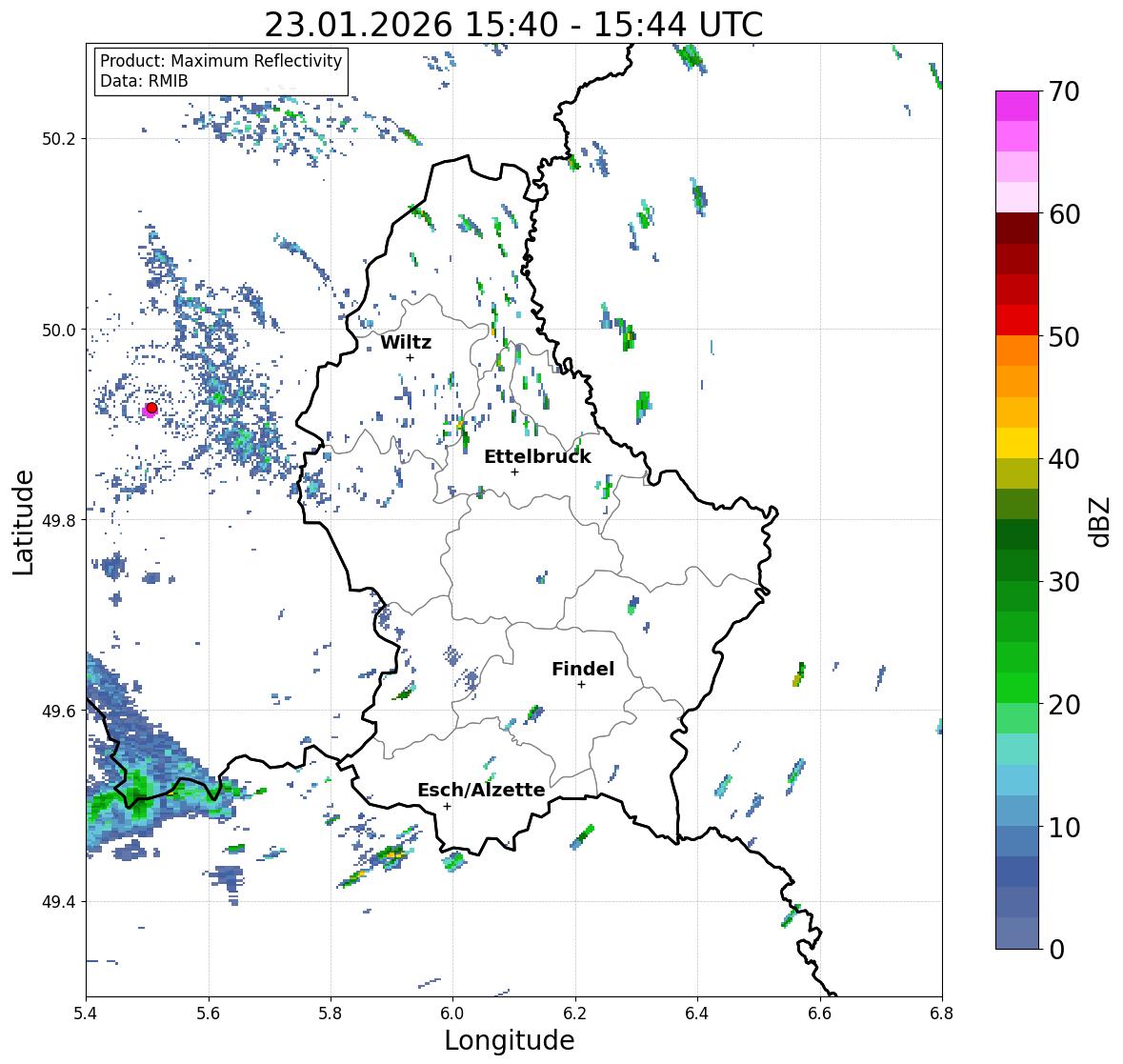Click the 'Data: RMIB' text in legend box
1123x1064 pixels.
(144, 81)
